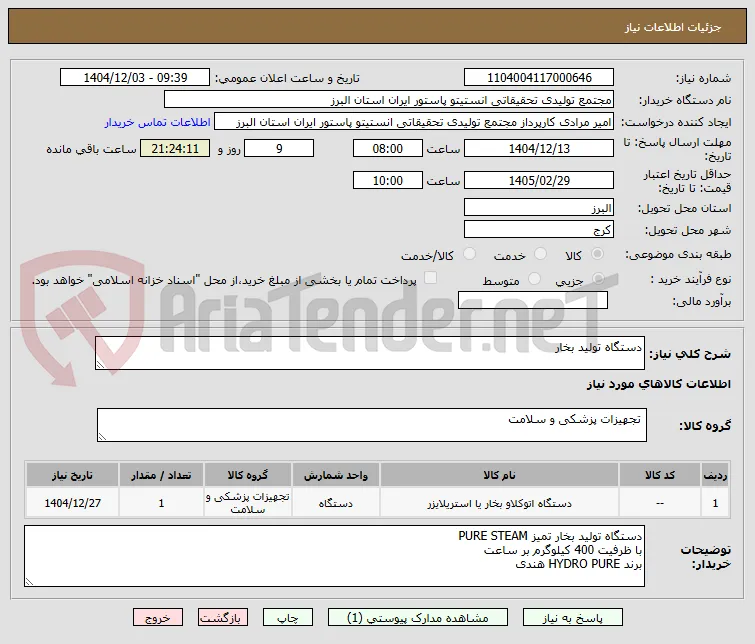Click the validity hour field 10:00
Image resolution: width=755 pixels, height=644 pixels.
[x=388, y=180]
